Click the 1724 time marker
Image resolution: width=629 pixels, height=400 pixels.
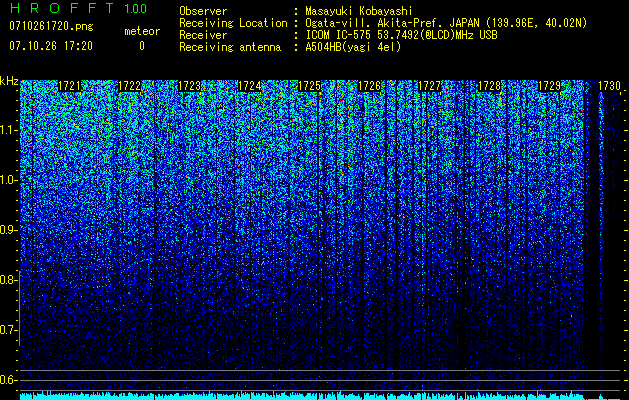tap(250, 86)
